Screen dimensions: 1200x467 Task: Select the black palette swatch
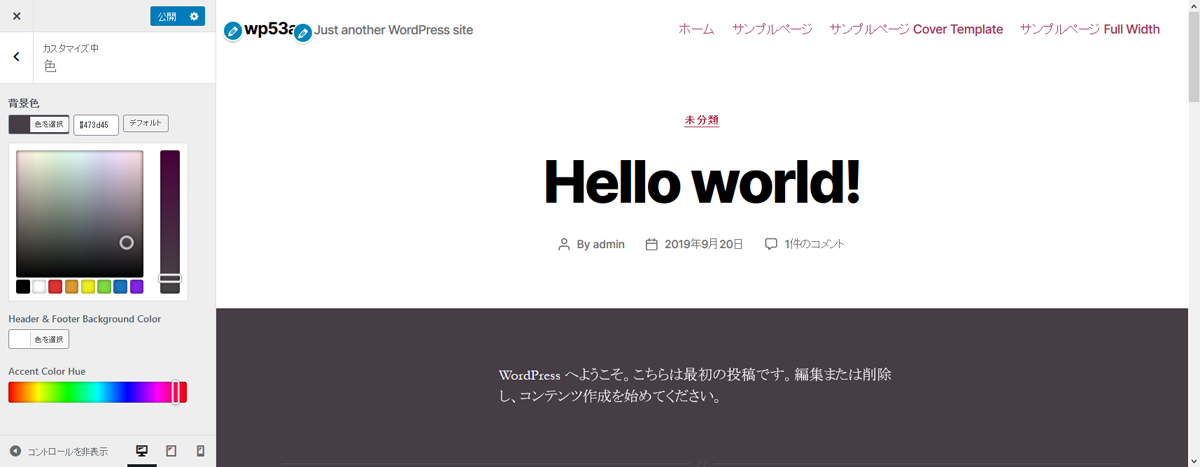coord(23,287)
